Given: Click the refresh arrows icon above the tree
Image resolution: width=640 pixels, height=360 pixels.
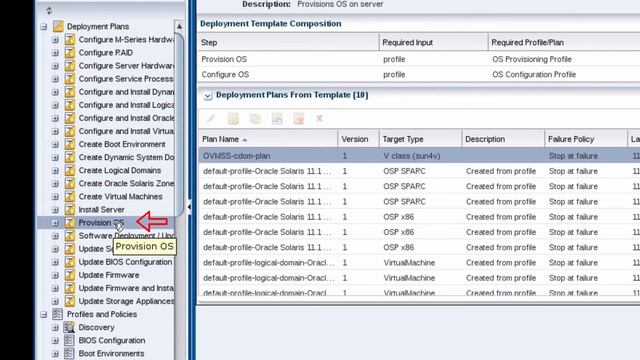Looking at the screenshot, I should 49,11.
